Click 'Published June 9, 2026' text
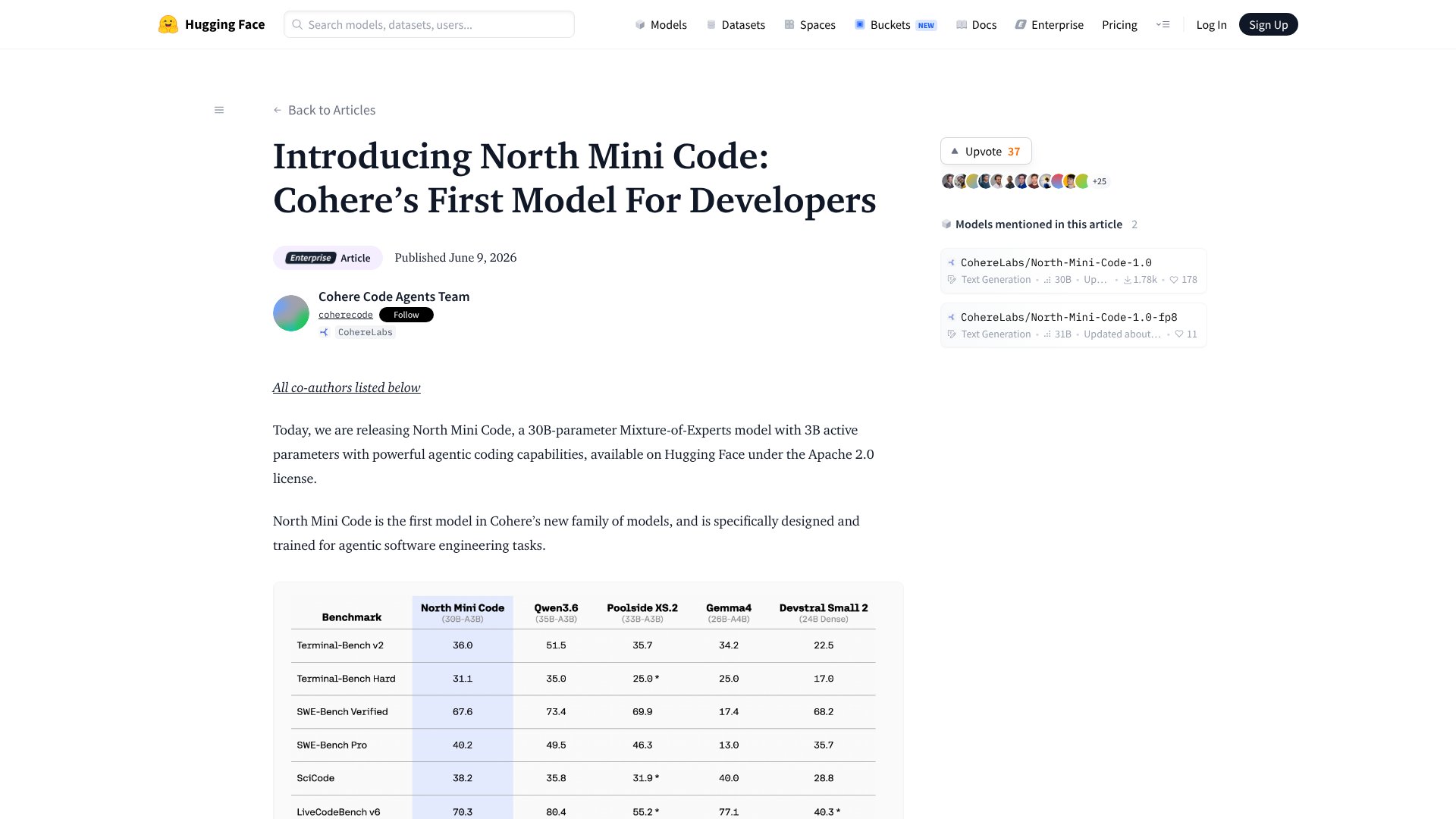Viewport: 1456px width, 819px height. click(x=456, y=258)
